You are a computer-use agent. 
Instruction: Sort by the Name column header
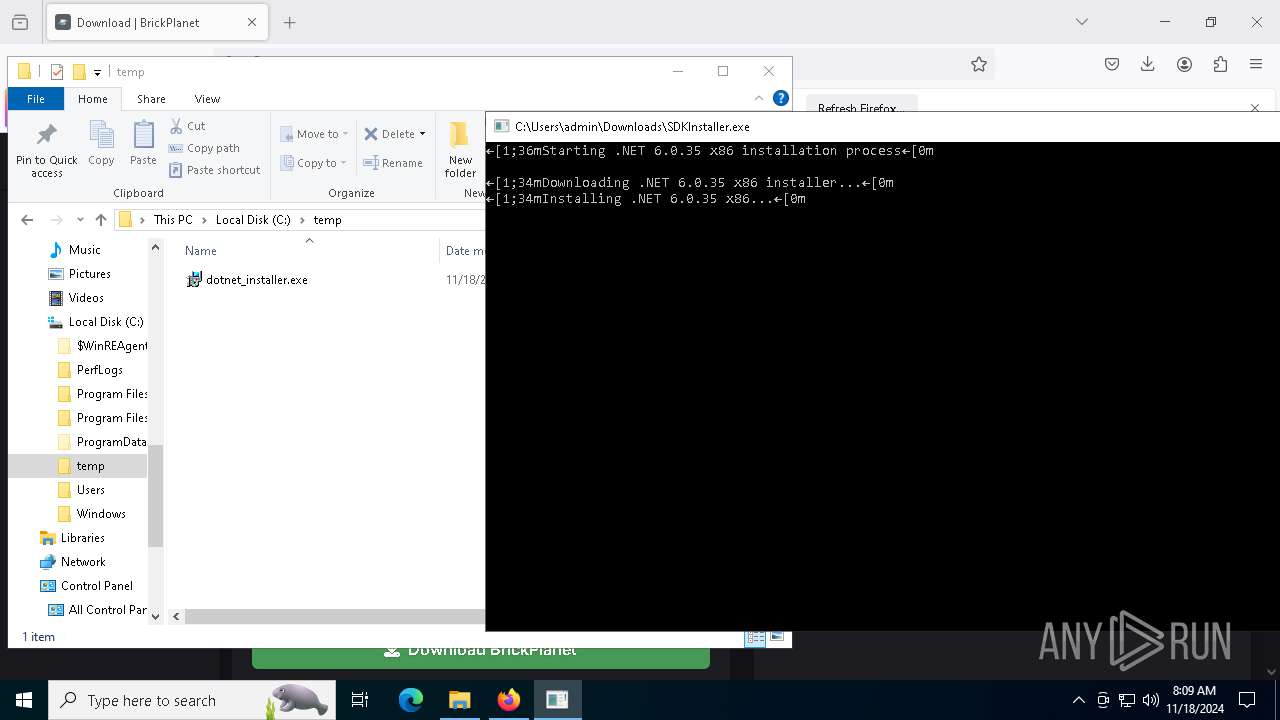point(201,251)
